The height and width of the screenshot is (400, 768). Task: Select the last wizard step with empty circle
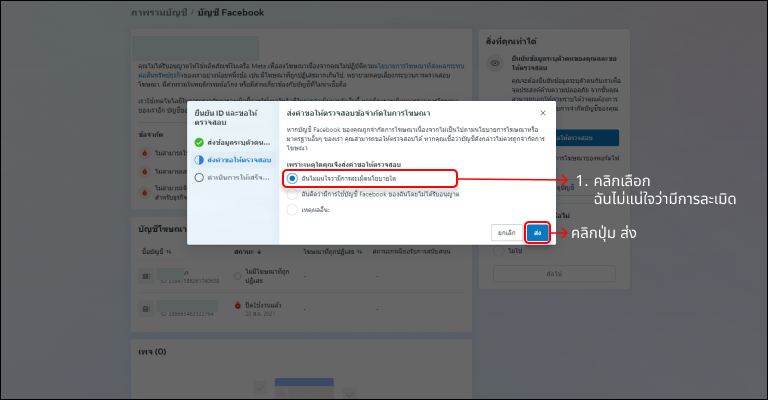pos(233,177)
